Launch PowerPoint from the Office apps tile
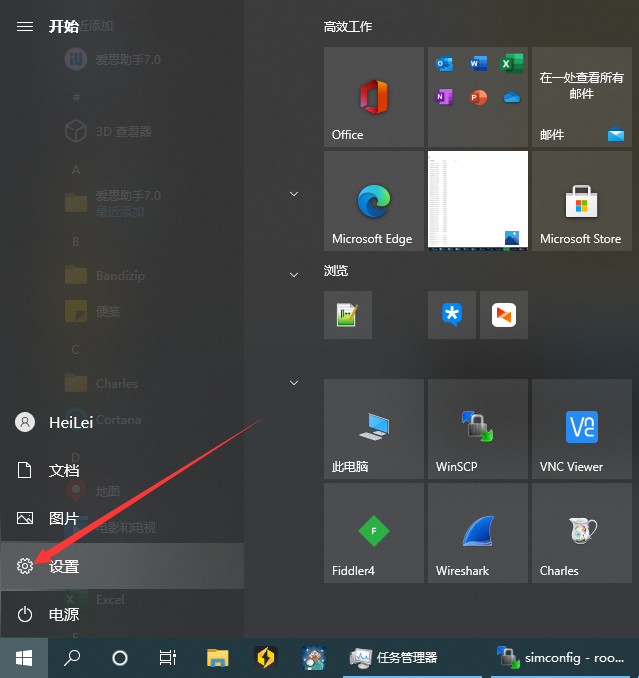Image resolution: width=639 pixels, height=678 pixels. click(478, 97)
